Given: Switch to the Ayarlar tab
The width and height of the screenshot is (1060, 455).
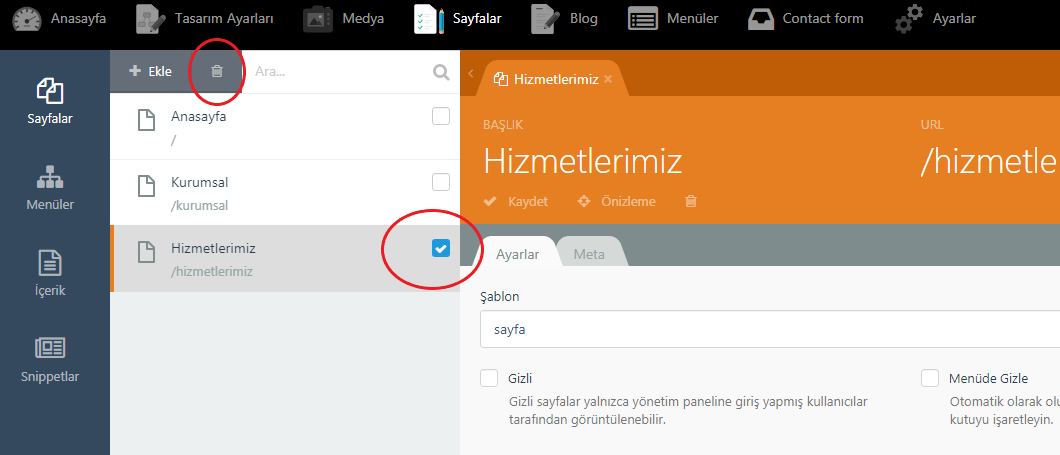Looking at the screenshot, I should 517,254.
